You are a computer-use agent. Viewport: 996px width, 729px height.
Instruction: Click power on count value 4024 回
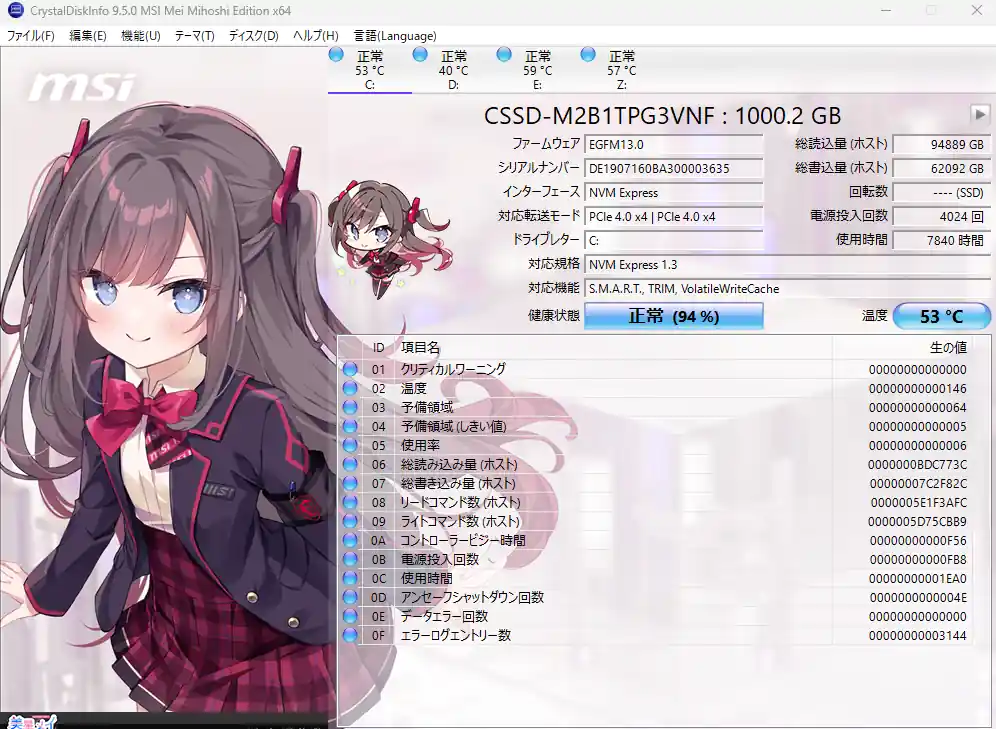coord(941,217)
